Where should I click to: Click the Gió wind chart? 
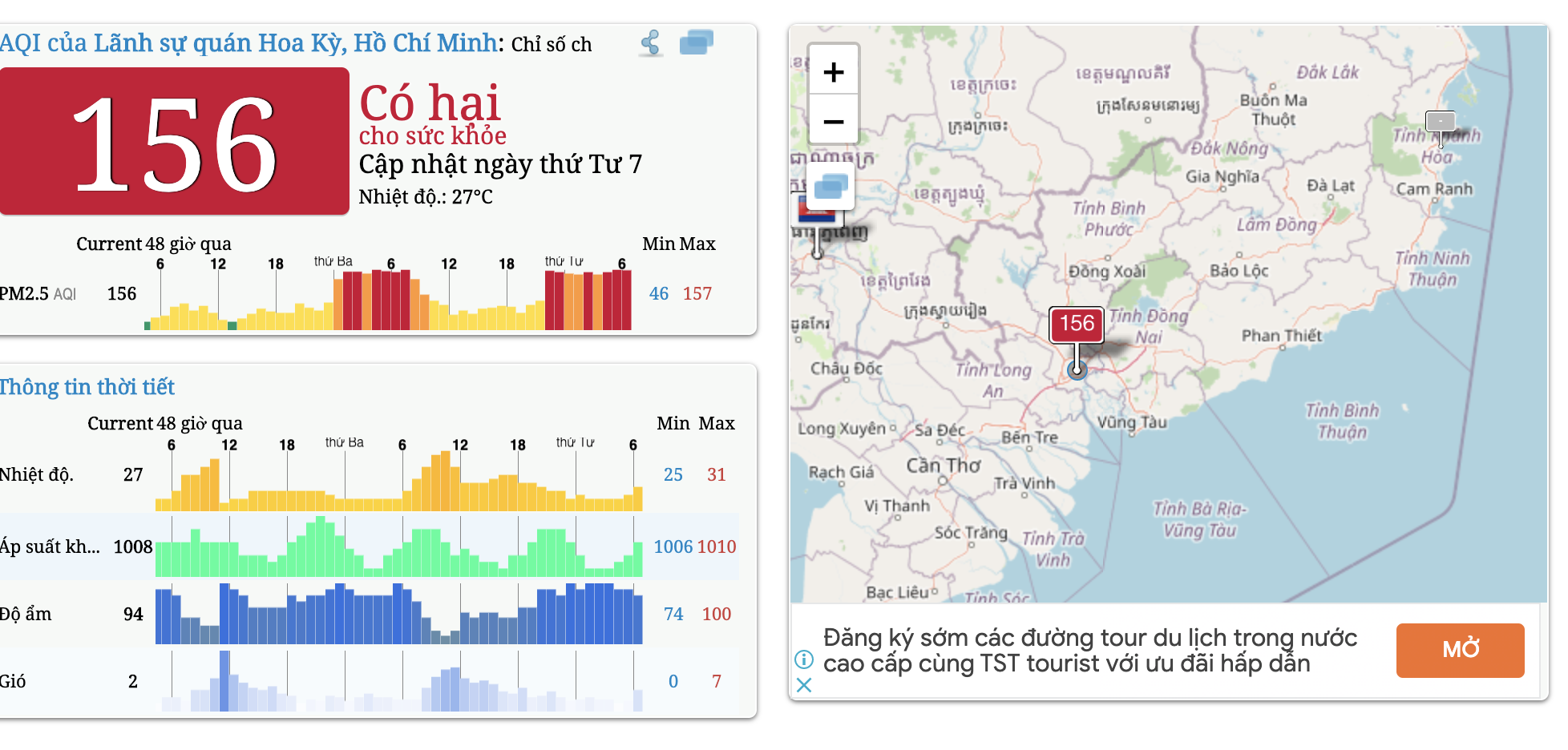(398, 681)
